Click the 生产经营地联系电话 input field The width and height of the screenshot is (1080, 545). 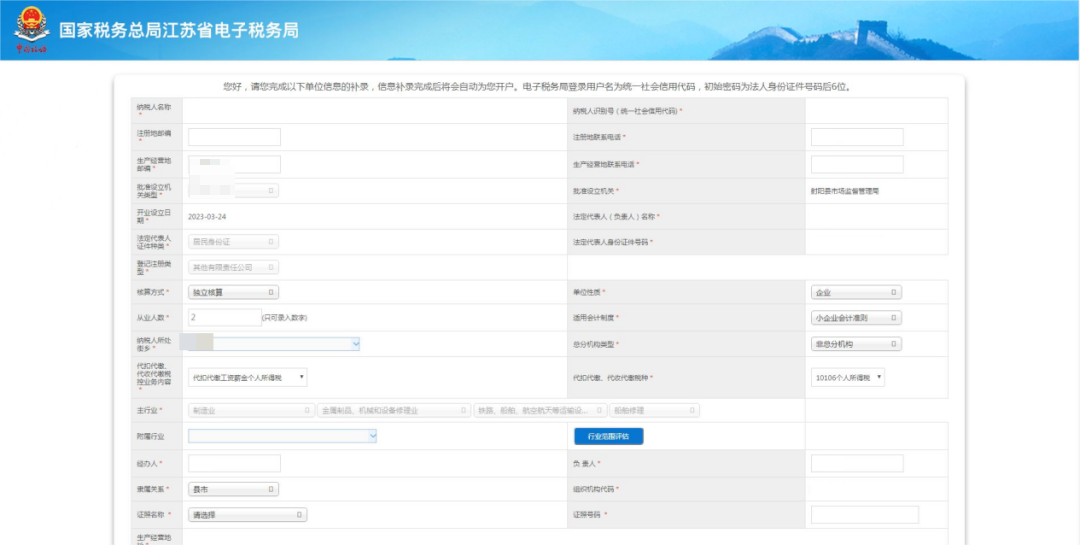pos(856,164)
